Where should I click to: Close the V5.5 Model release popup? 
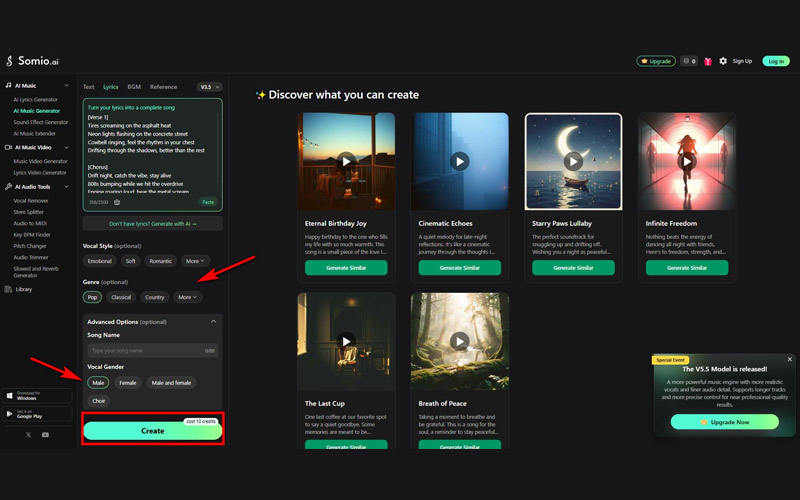pyautogui.click(x=789, y=359)
